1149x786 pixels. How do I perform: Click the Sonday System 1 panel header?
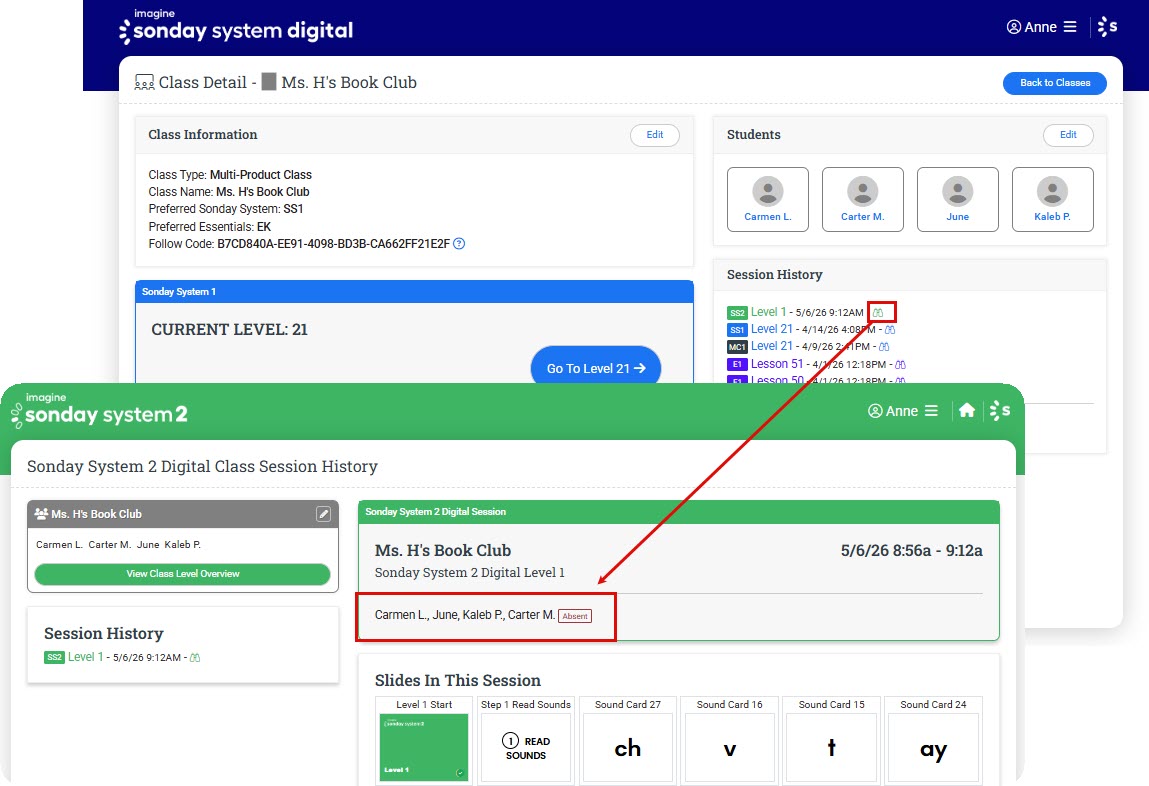[x=414, y=292]
